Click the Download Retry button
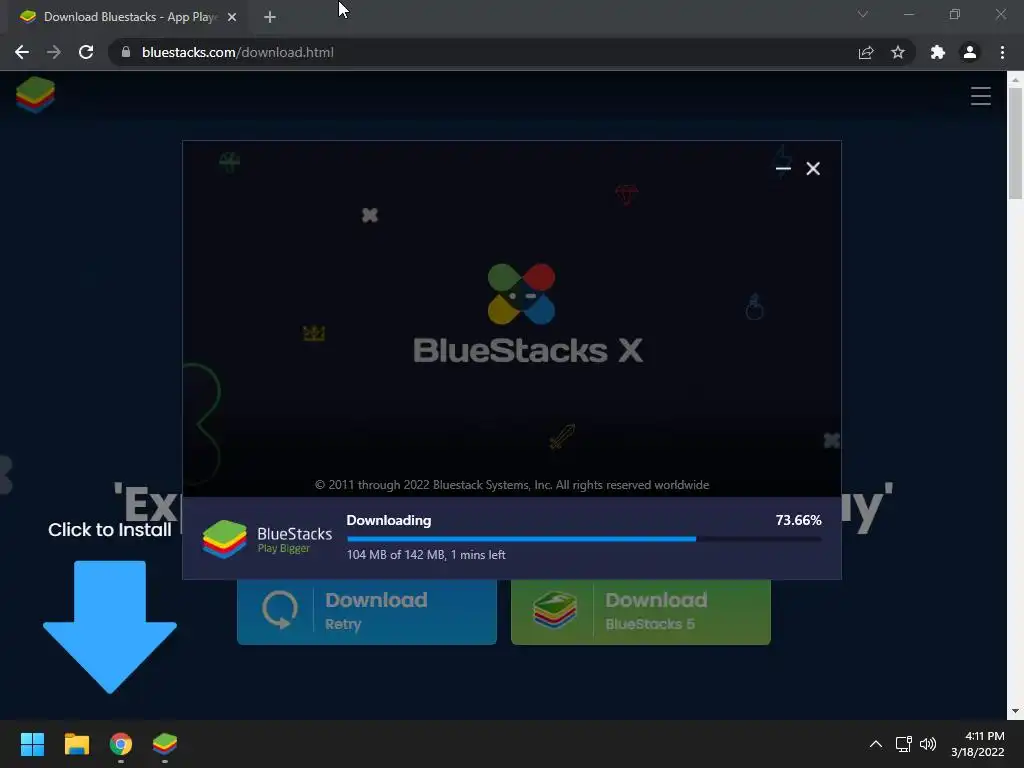The height and width of the screenshot is (768, 1024). coord(366,612)
